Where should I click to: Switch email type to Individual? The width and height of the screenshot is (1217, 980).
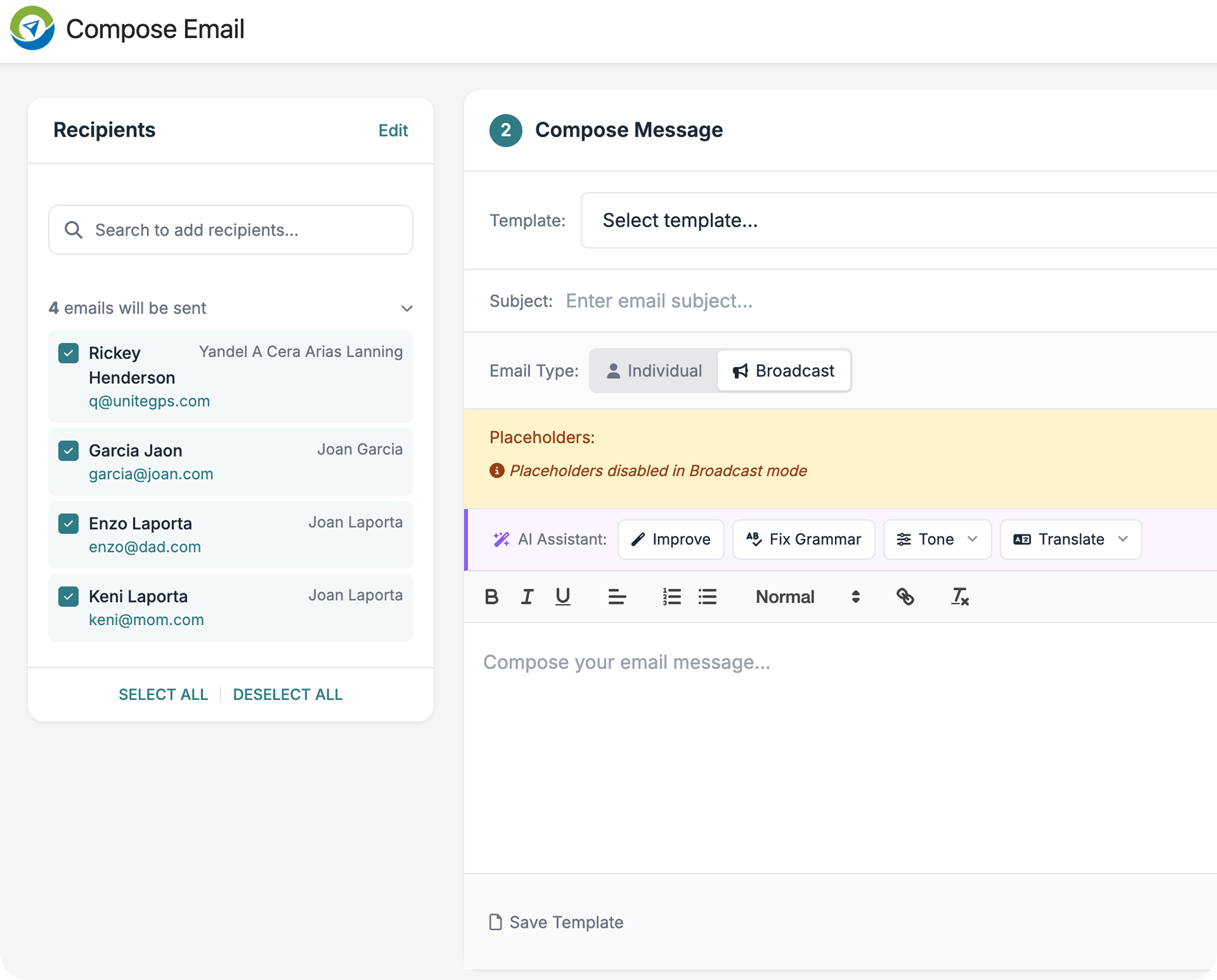654,371
